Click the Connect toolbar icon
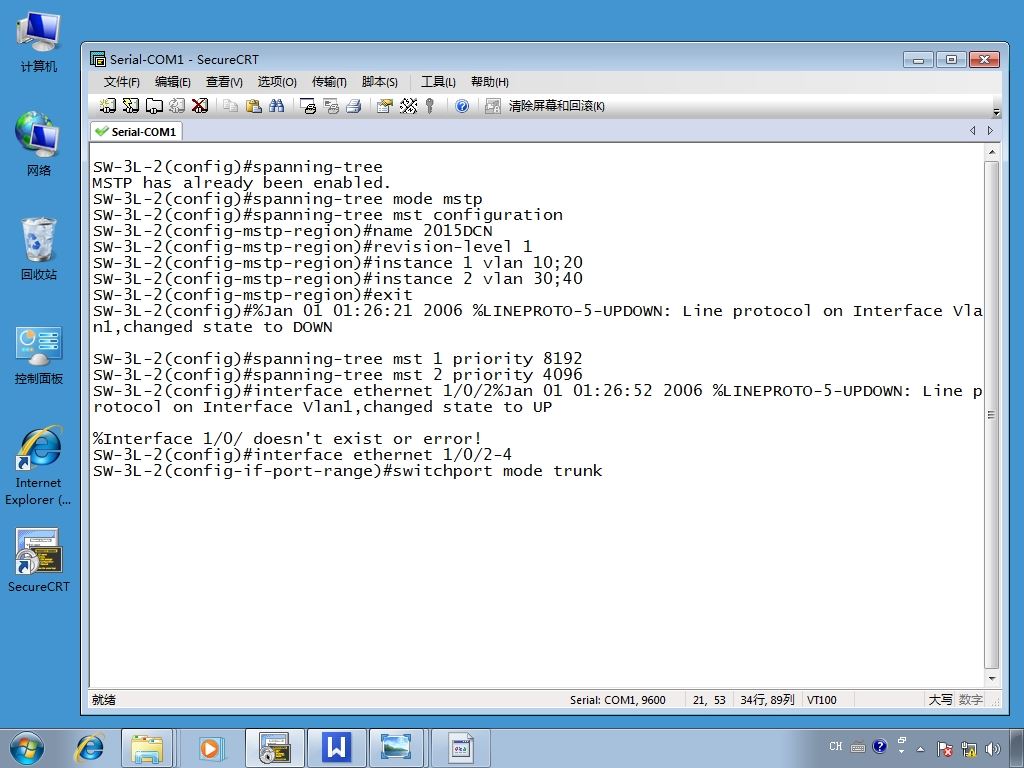 pos(108,106)
